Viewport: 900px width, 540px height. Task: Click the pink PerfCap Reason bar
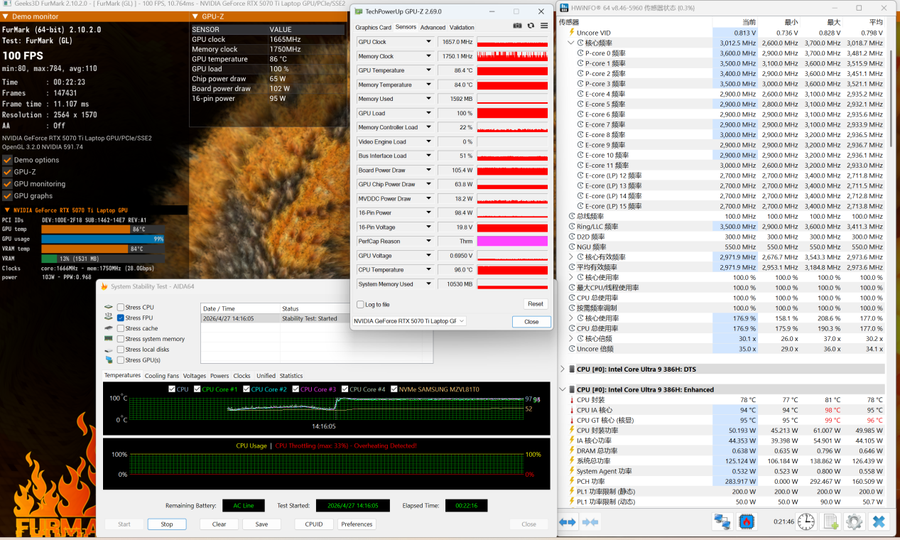pyautogui.click(x=512, y=241)
